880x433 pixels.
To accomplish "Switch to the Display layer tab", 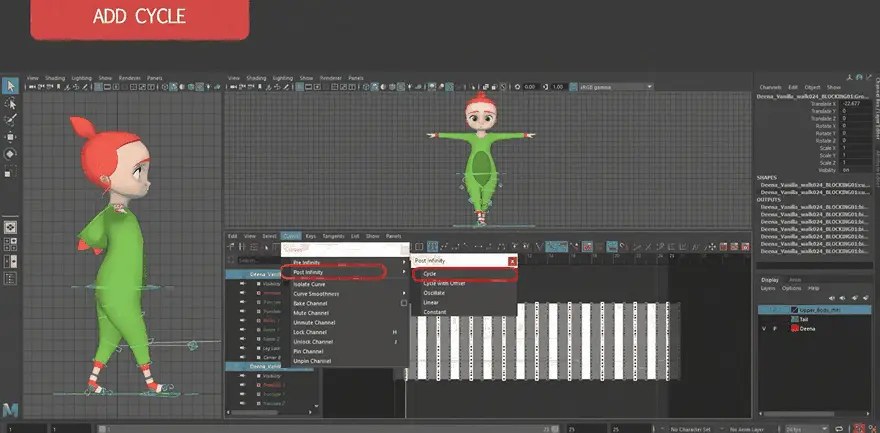I will click(769, 279).
